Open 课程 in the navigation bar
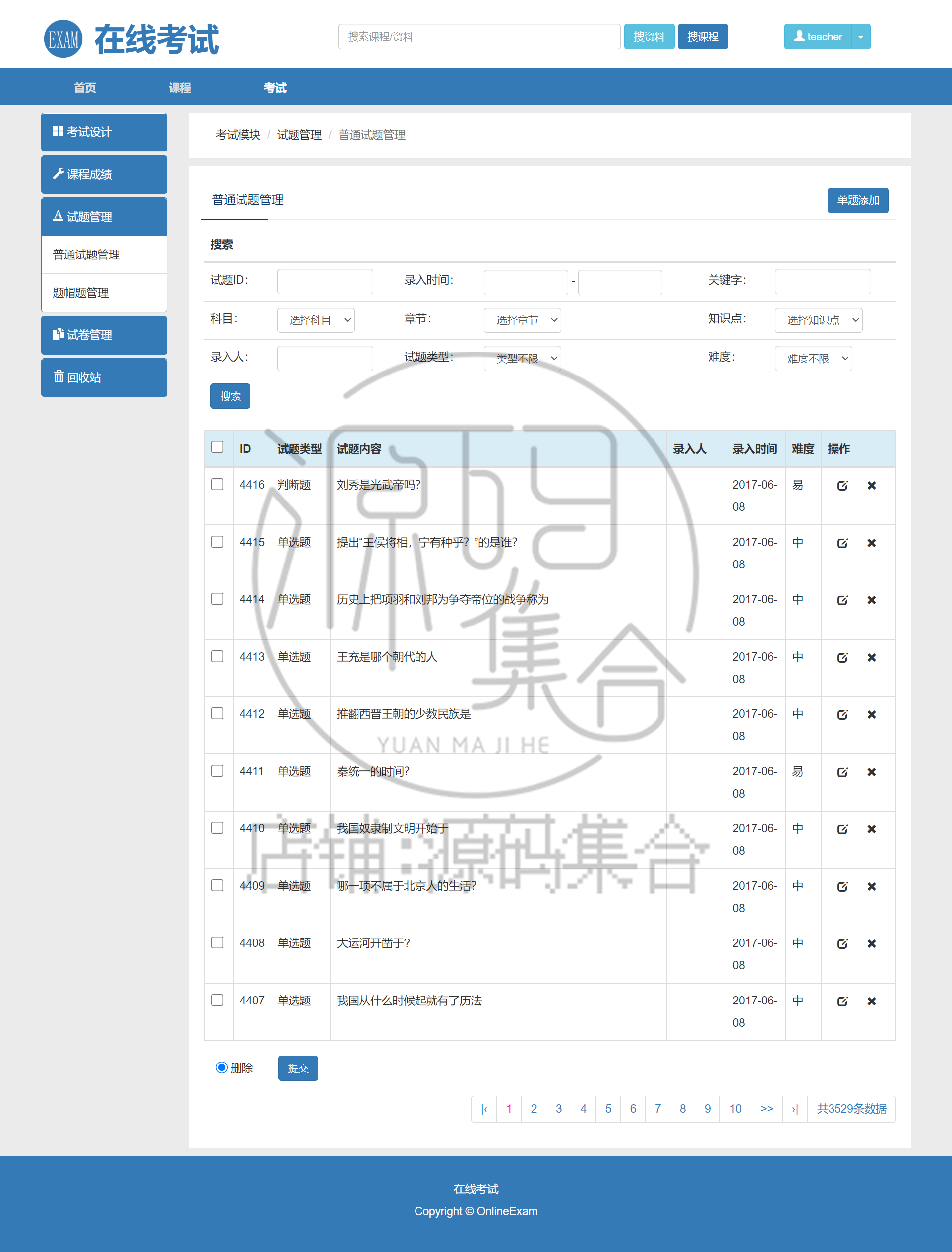 click(x=180, y=88)
